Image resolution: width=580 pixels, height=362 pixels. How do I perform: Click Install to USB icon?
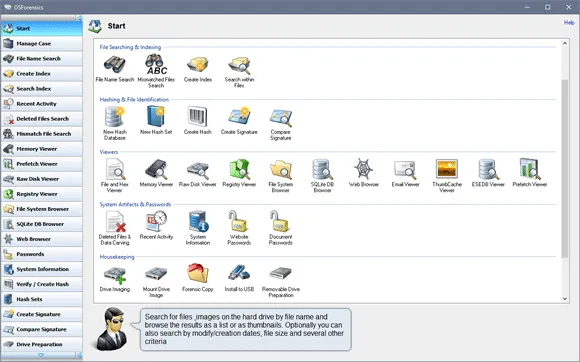click(239, 274)
